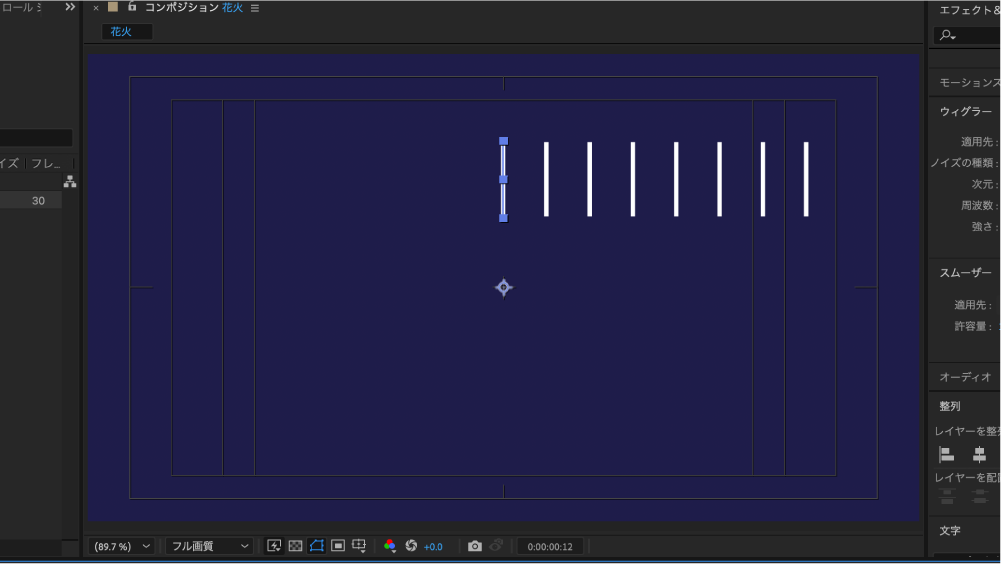This screenshot has height=564, width=1001.
Task: Click project flowchart icon
Action: click(70, 182)
